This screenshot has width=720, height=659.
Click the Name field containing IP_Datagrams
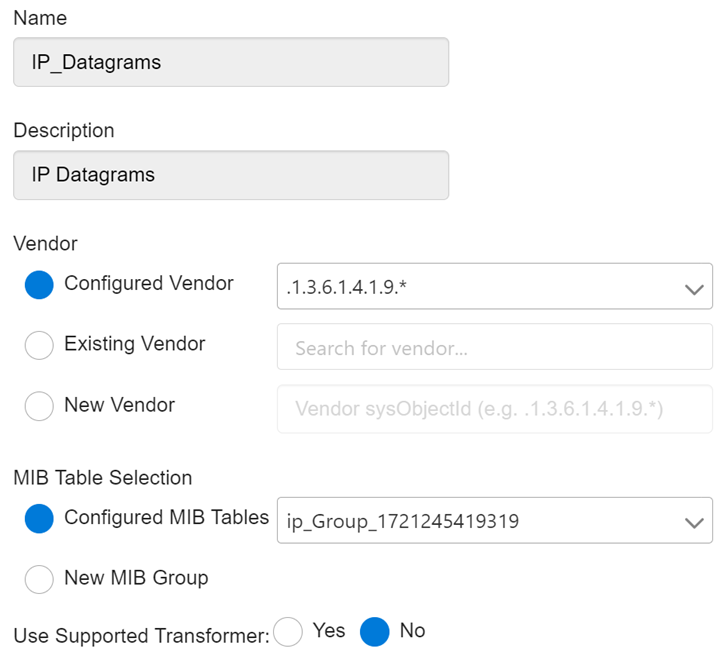[231, 62]
